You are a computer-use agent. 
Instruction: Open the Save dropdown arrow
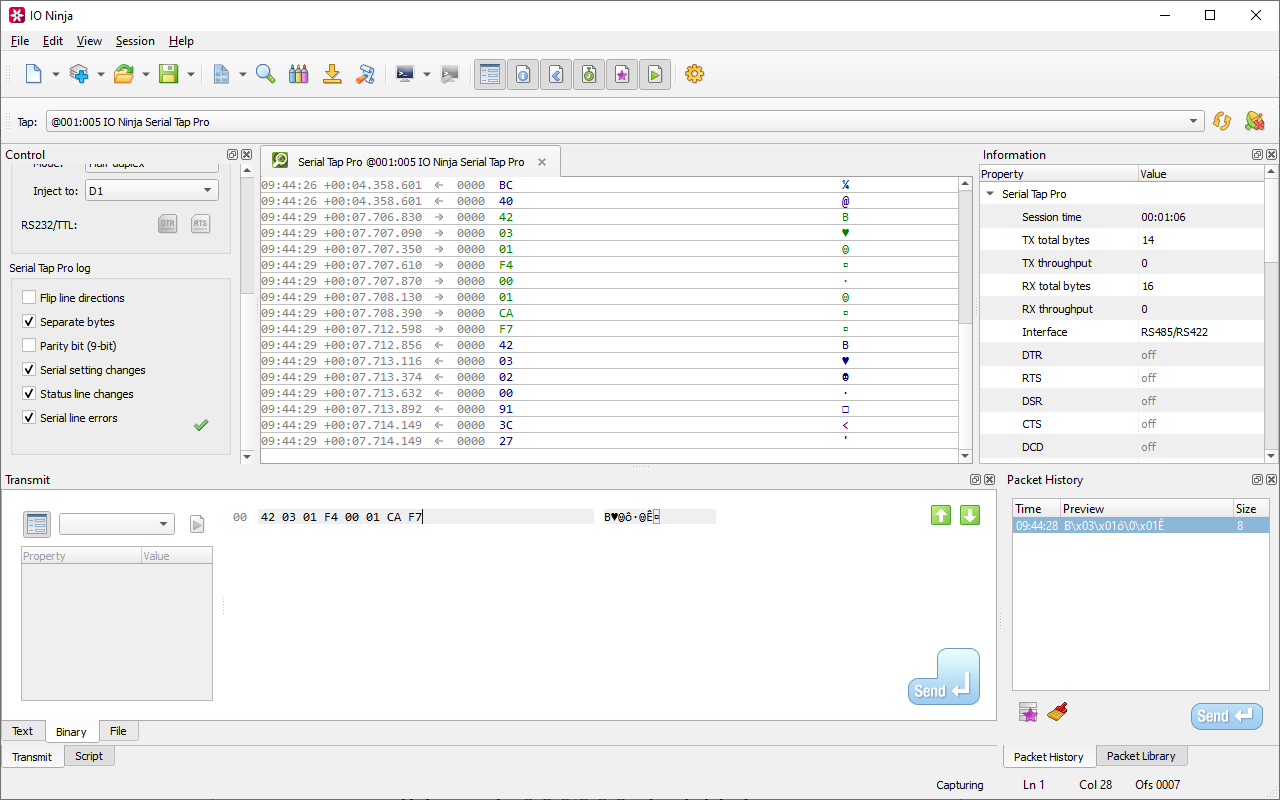coord(190,74)
